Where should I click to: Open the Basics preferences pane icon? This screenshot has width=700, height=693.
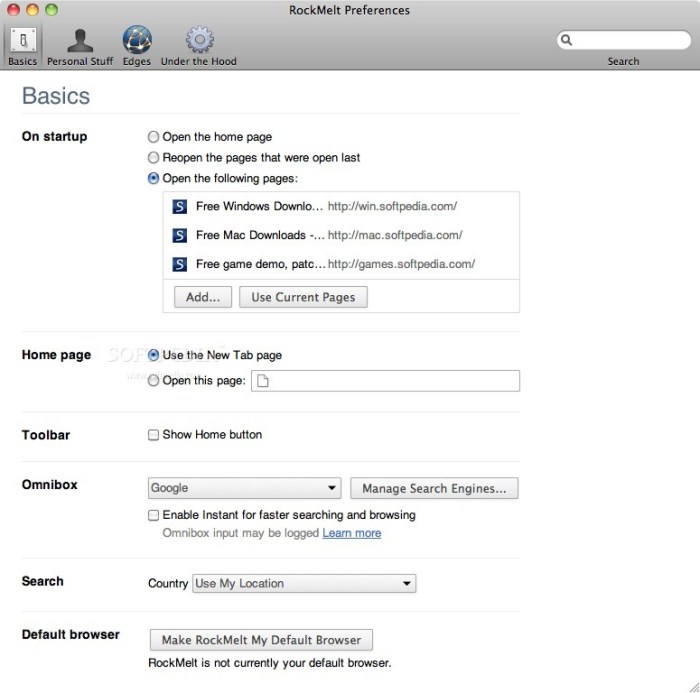coord(22,41)
